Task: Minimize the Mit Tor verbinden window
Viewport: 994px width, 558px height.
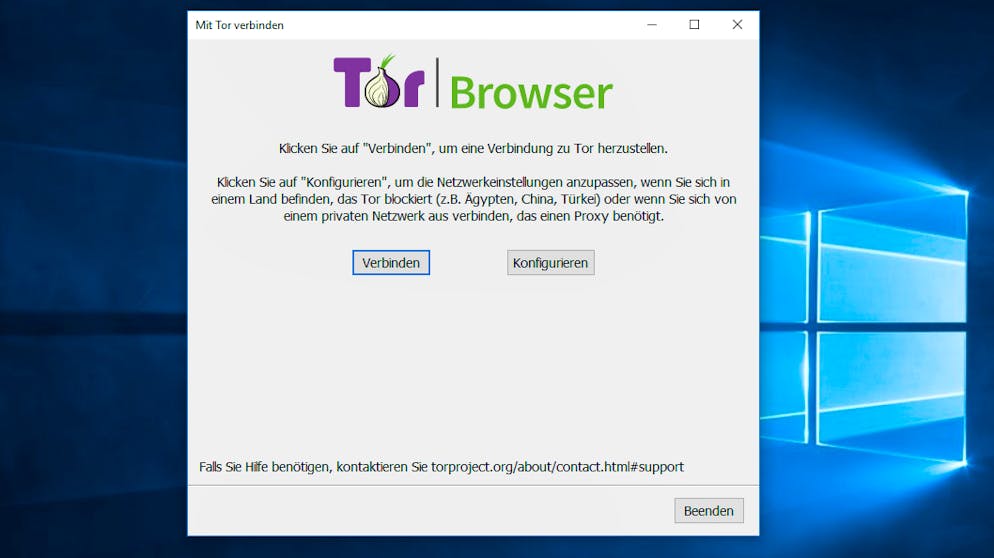Action: pos(652,25)
